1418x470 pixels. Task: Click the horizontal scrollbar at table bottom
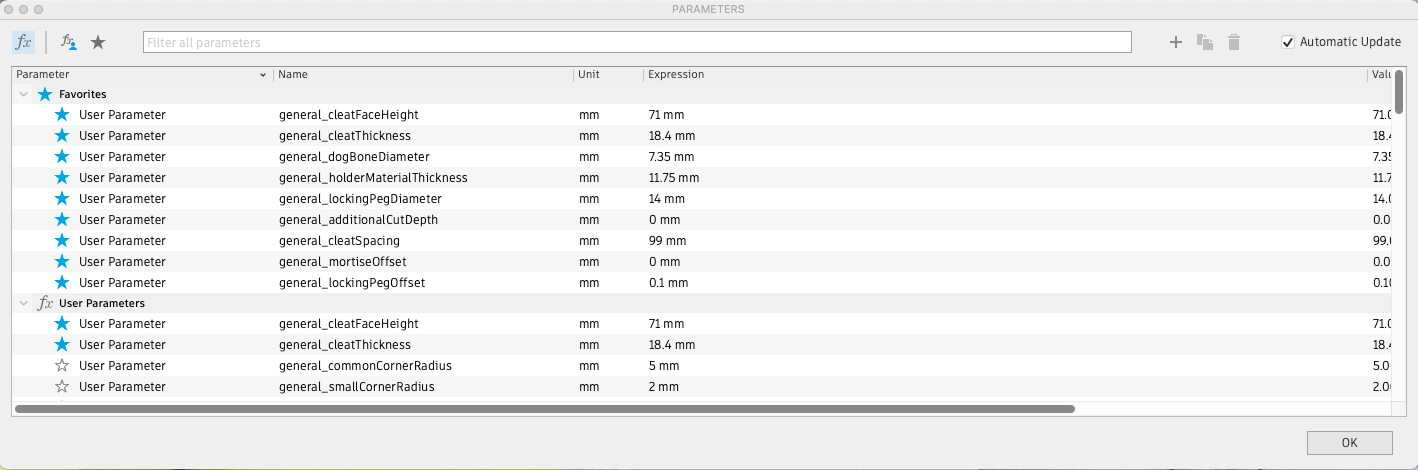[x=545, y=409]
